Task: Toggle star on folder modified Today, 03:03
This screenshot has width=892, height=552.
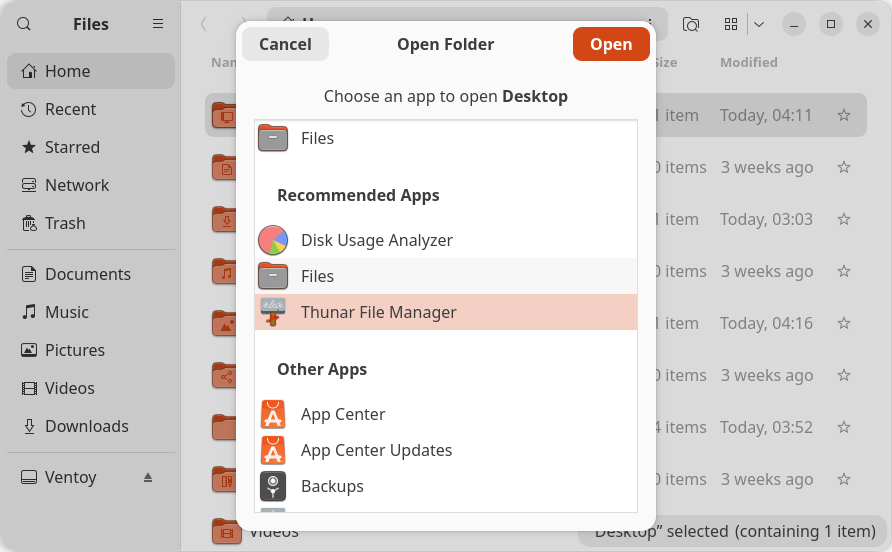Action: 843,219
